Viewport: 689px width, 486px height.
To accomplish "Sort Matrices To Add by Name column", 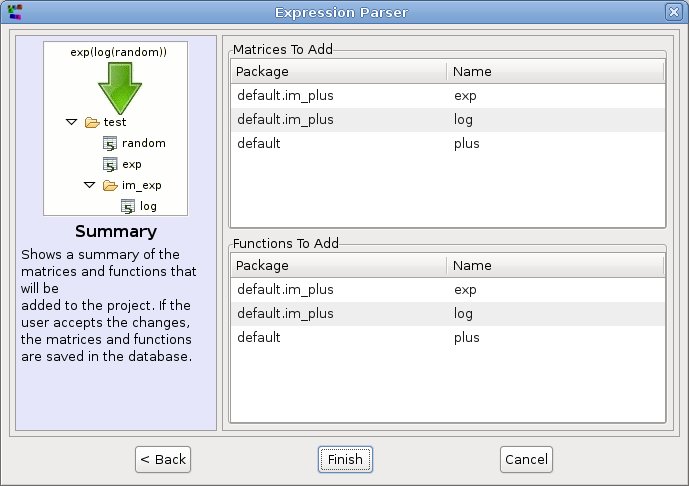I will (555, 72).
